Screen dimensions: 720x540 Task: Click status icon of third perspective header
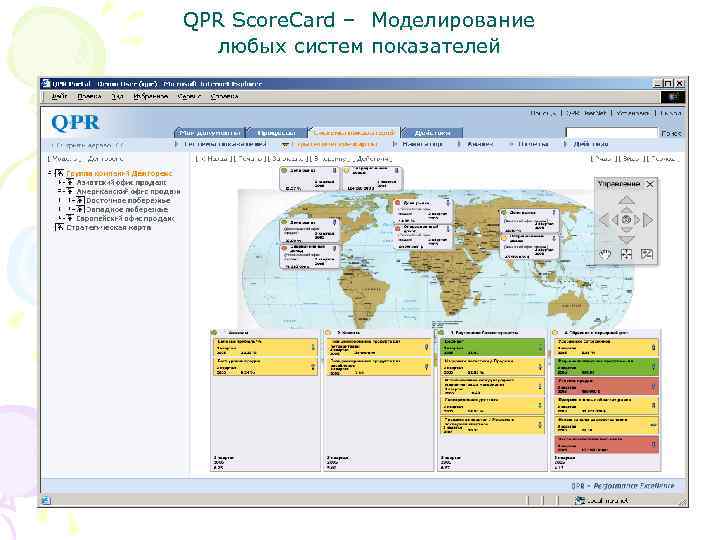coord(441,332)
